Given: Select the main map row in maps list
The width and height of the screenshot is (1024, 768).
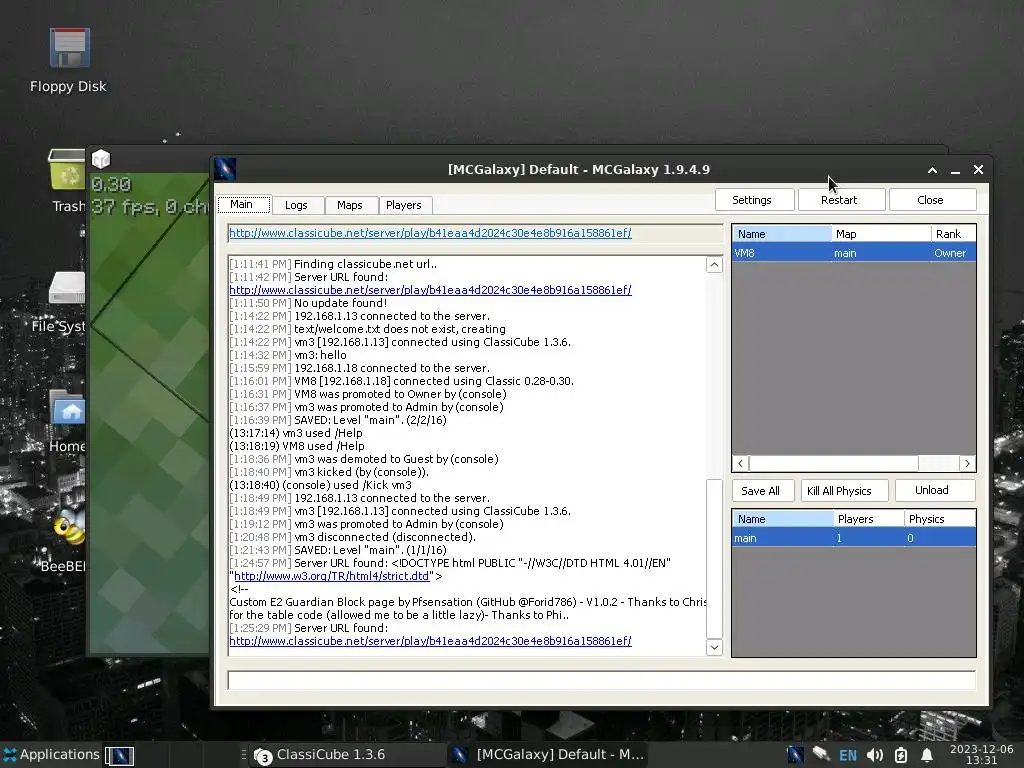Looking at the screenshot, I should [x=854, y=538].
